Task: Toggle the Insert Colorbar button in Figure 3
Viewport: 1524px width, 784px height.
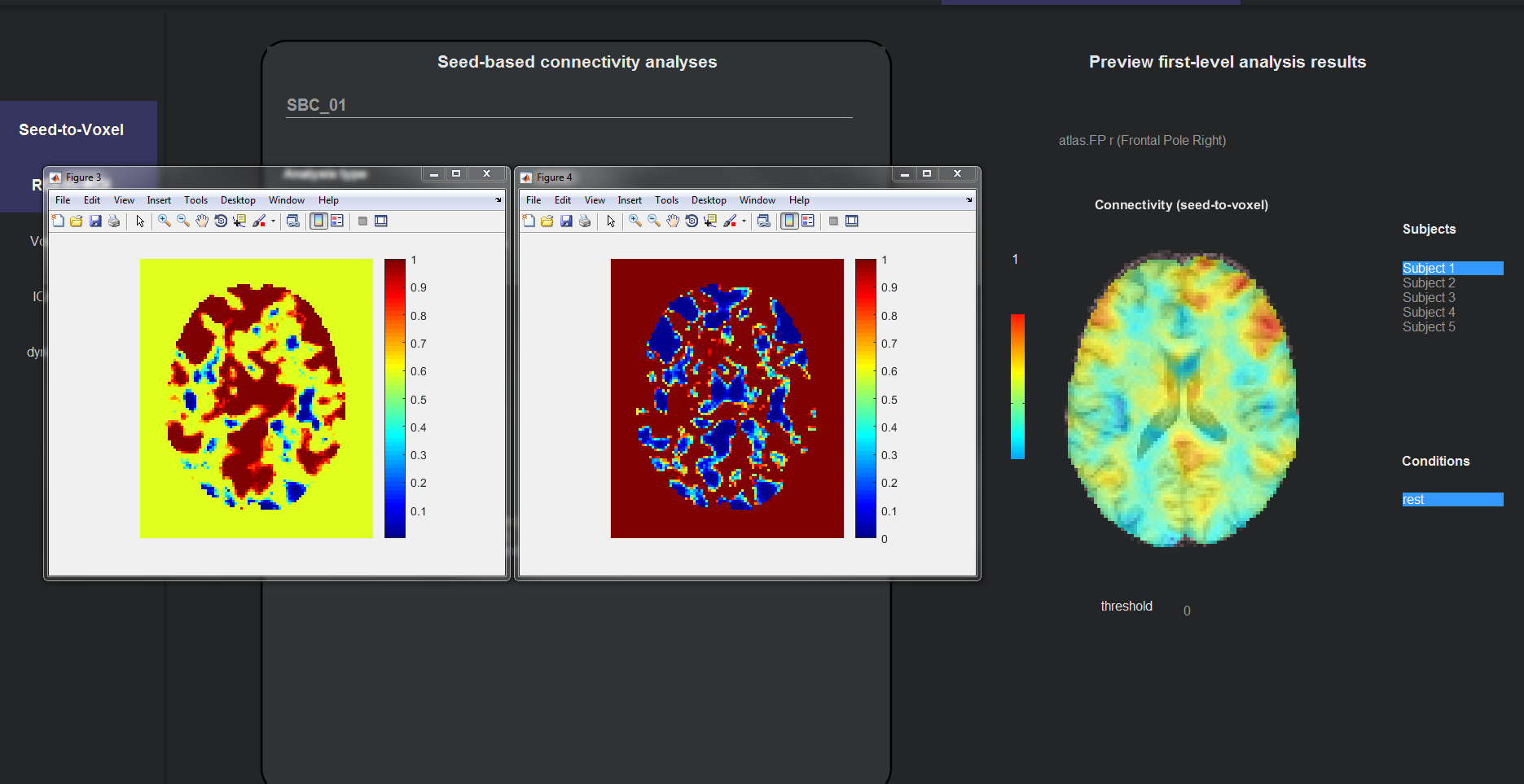Action: click(x=318, y=221)
